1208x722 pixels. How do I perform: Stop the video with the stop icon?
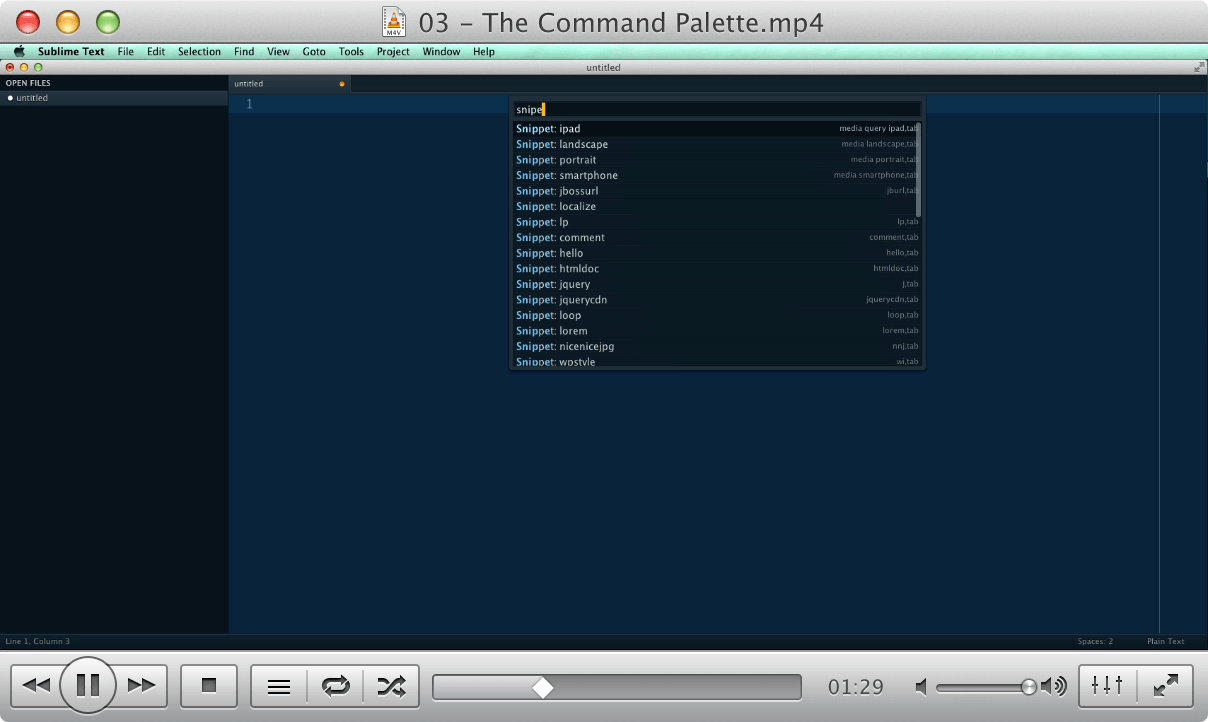point(208,685)
